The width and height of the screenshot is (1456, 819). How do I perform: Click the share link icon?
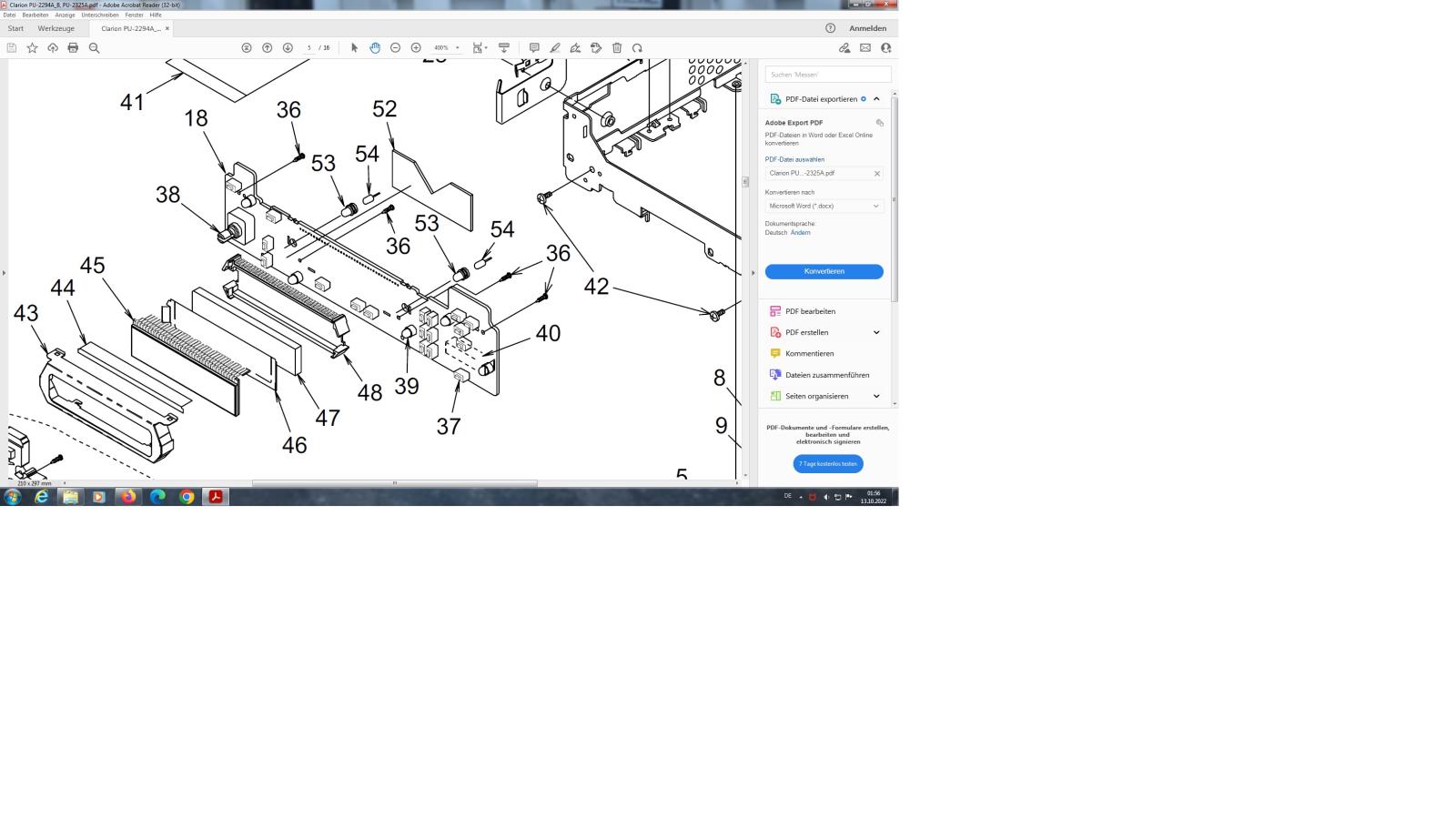point(844,47)
